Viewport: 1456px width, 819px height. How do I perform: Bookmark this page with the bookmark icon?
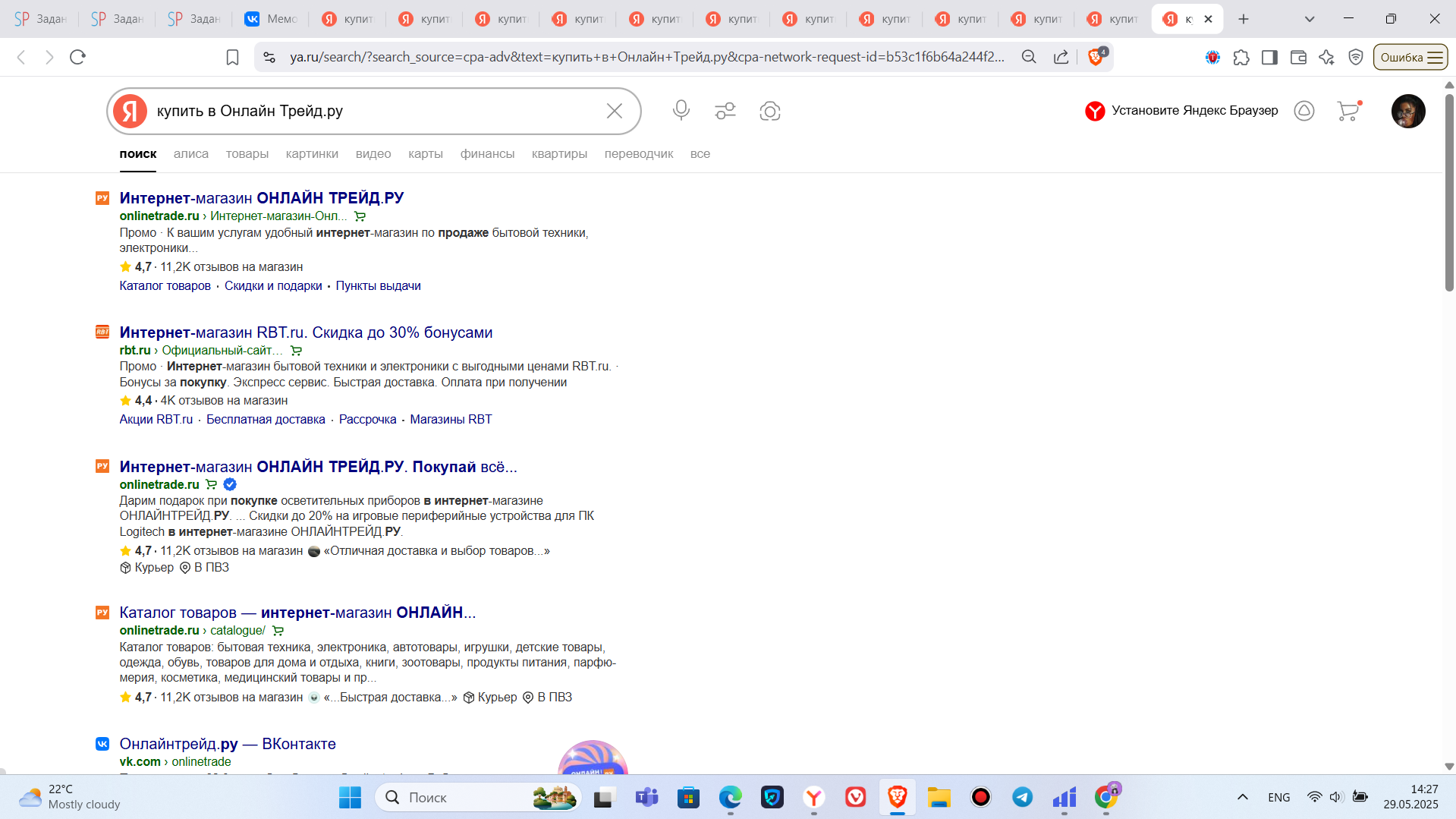tap(232, 57)
